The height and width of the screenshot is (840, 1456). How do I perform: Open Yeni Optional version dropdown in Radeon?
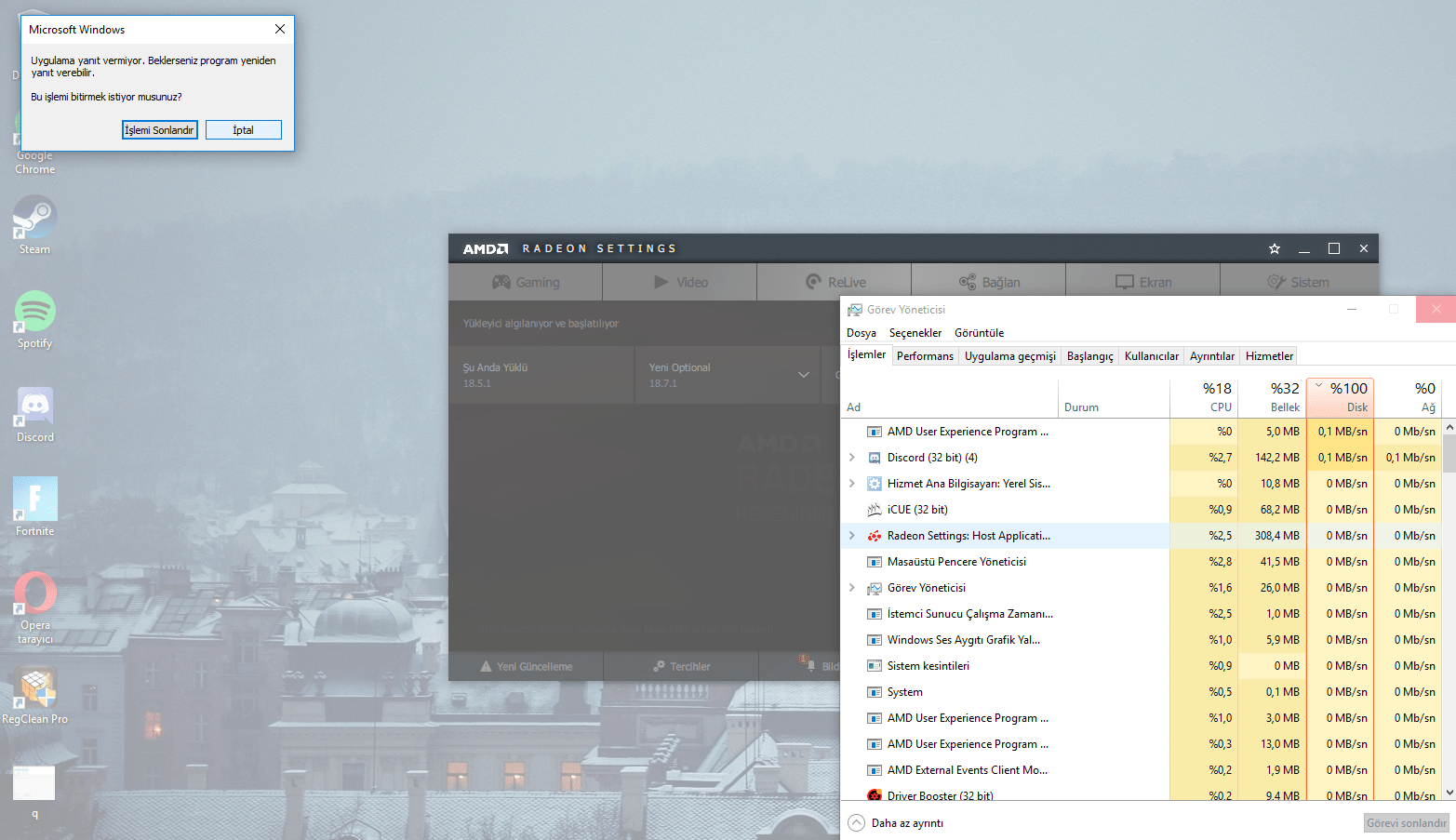[804, 375]
